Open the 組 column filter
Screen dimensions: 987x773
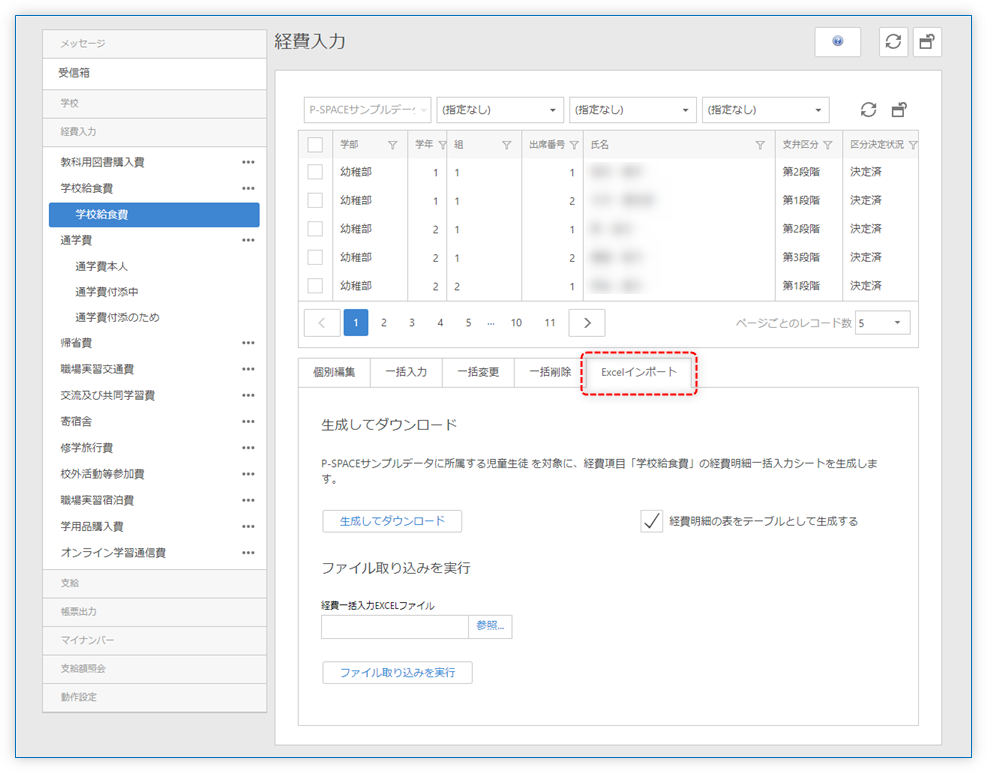point(506,145)
